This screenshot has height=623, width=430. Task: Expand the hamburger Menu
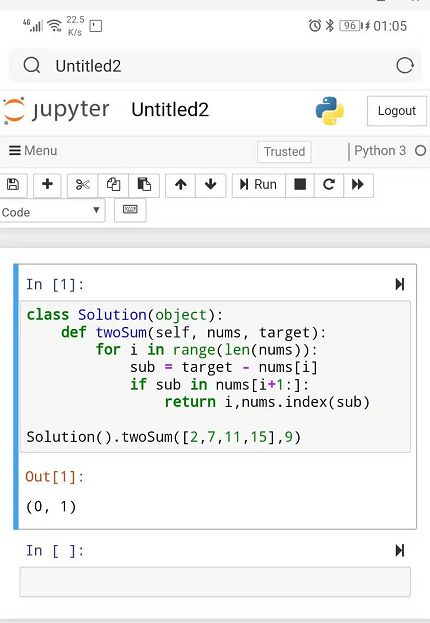[33, 151]
